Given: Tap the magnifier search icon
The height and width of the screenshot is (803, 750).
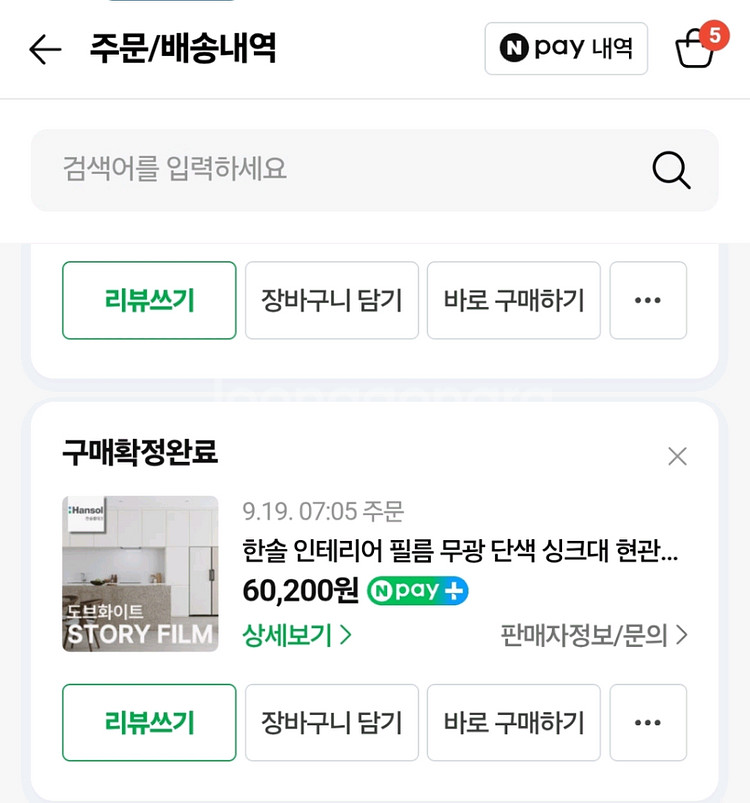Looking at the screenshot, I should 671,170.
